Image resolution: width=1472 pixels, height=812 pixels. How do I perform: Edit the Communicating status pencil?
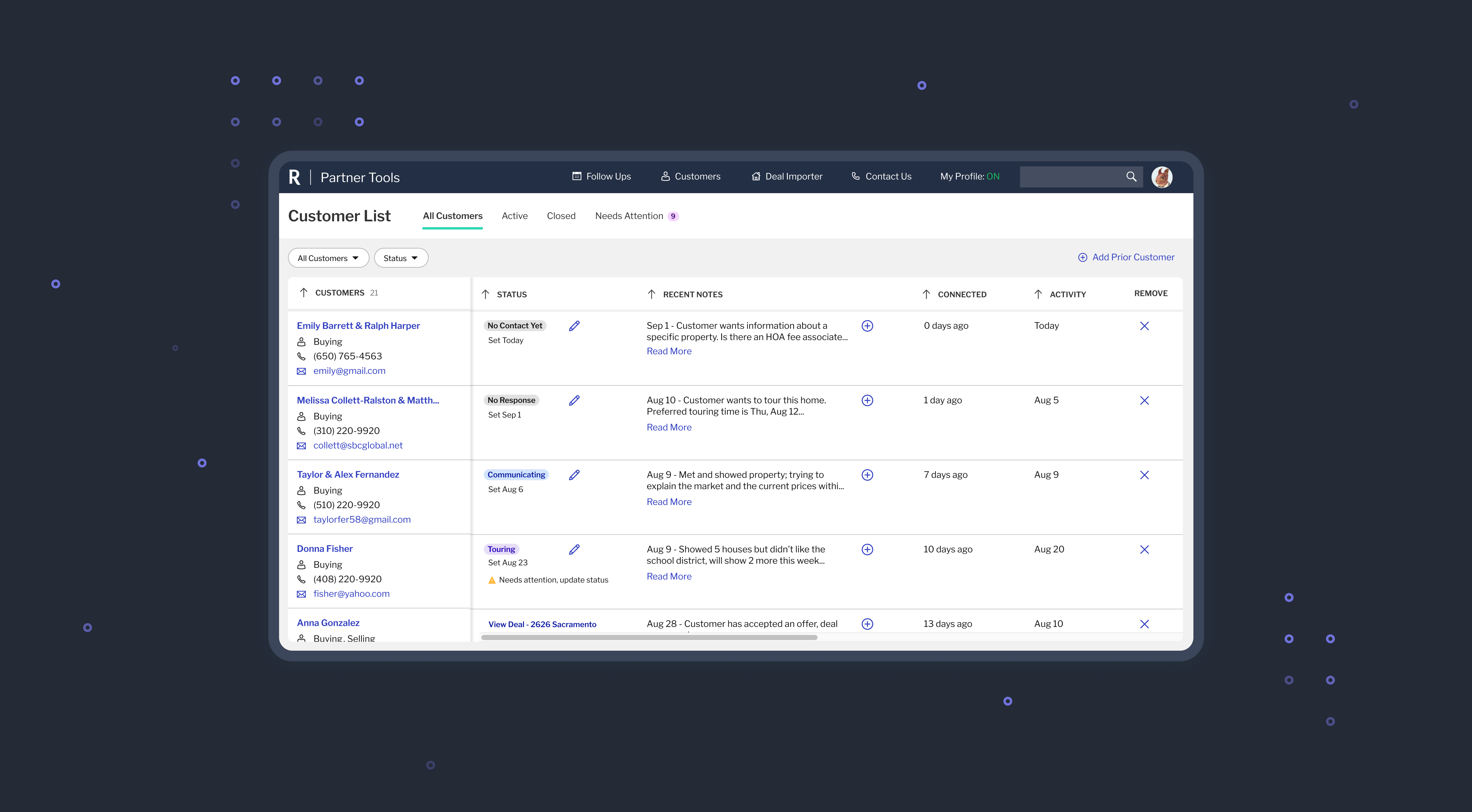574,475
